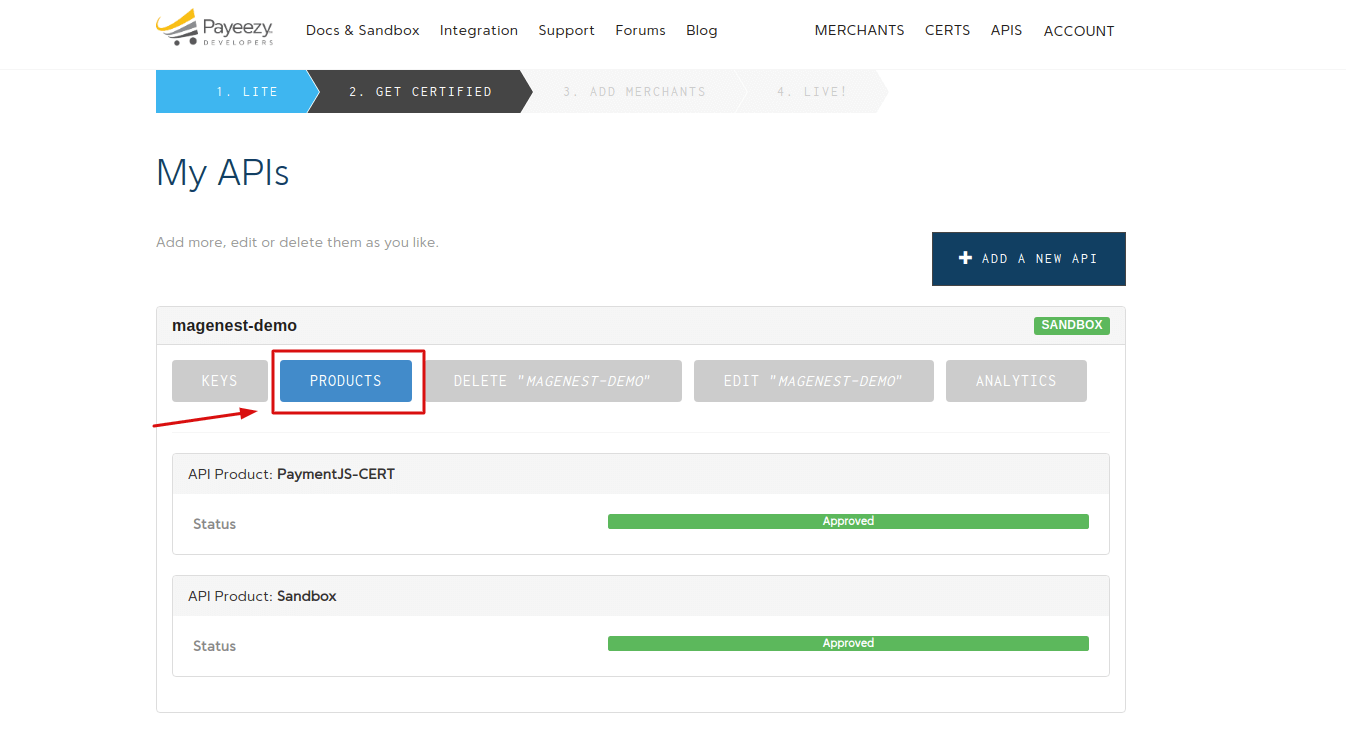
Task: Click 'Add more, edit or delete them' text
Action: pos(297,242)
